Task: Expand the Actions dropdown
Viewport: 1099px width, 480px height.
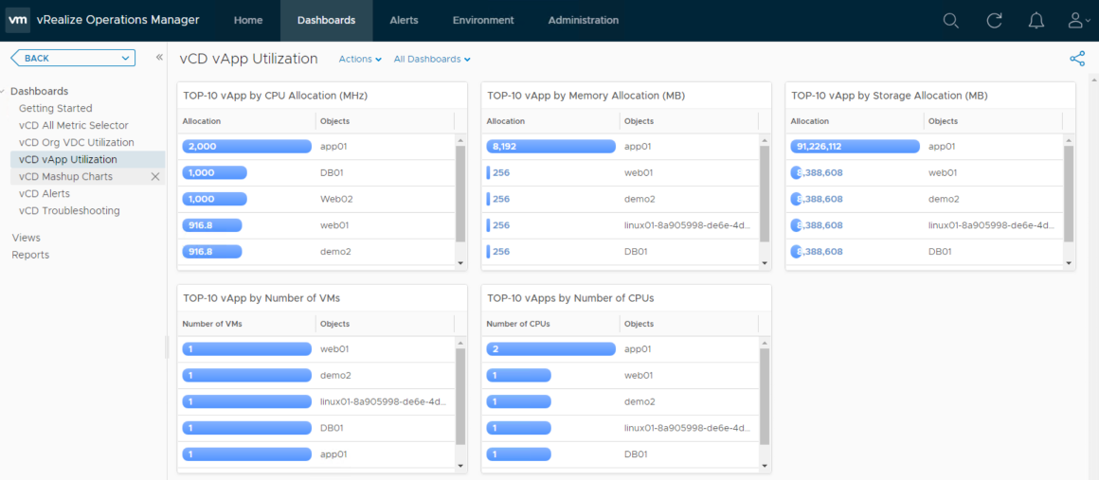Action: [x=360, y=59]
